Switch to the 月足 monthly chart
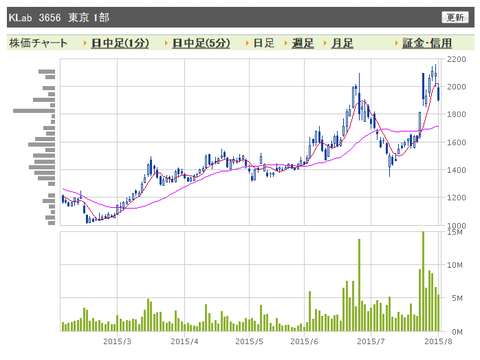The height and width of the screenshot is (360, 480). (342, 43)
